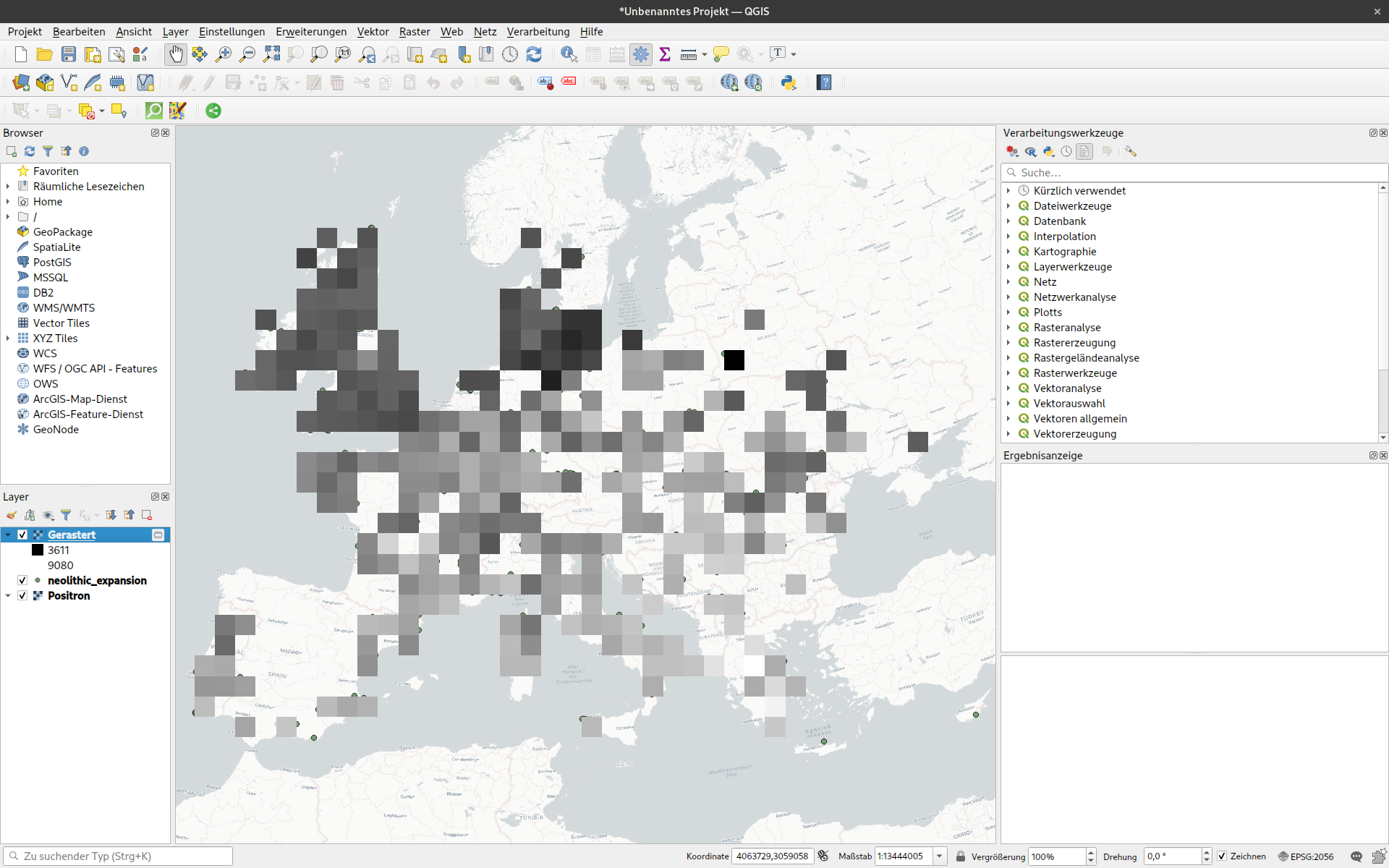This screenshot has width=1389, height=868.
Task: Click the Zoom In magnifier tool
Action: click(224, 54)
